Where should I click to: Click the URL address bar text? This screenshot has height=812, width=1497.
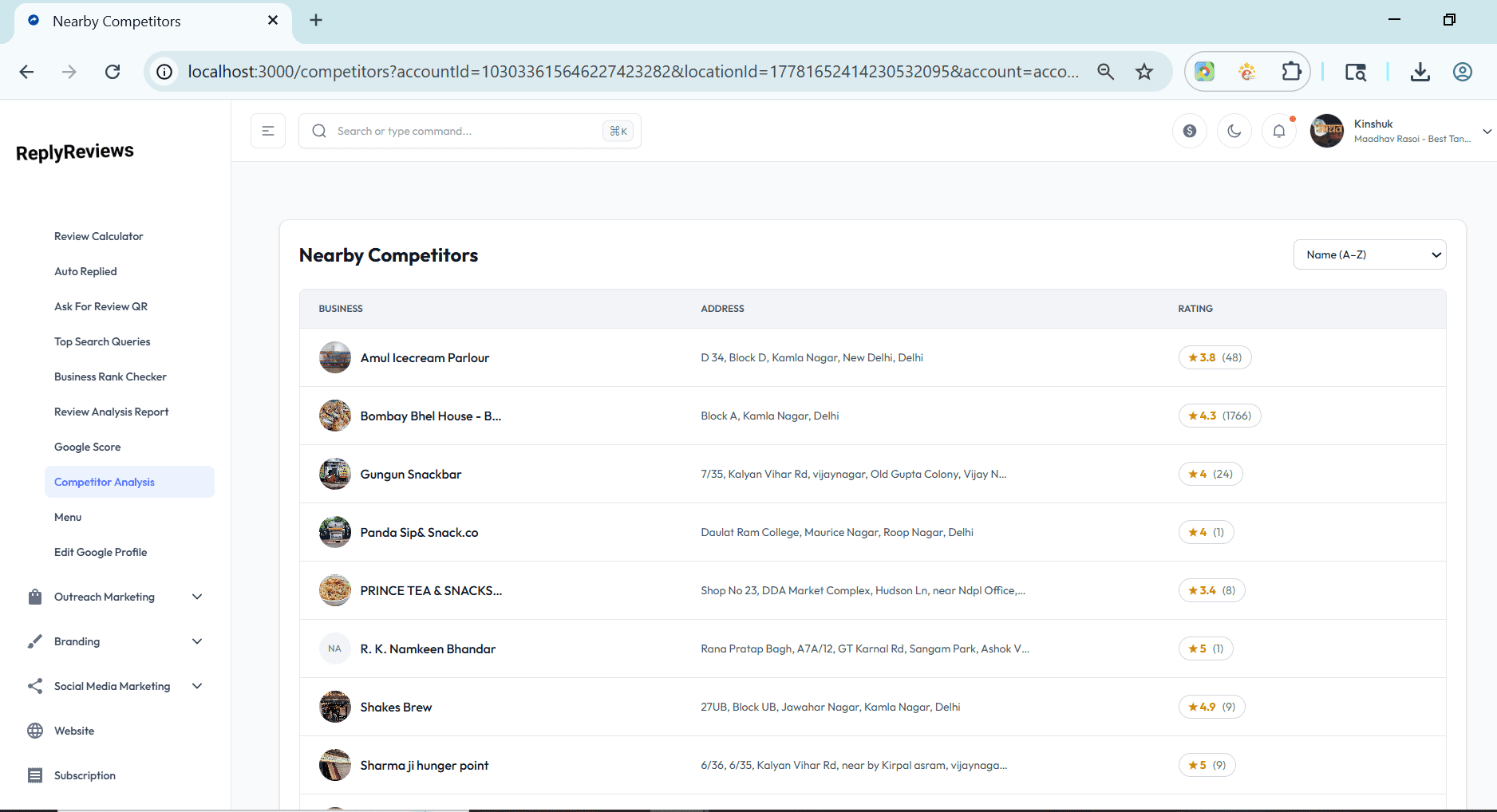pos(634,72)
